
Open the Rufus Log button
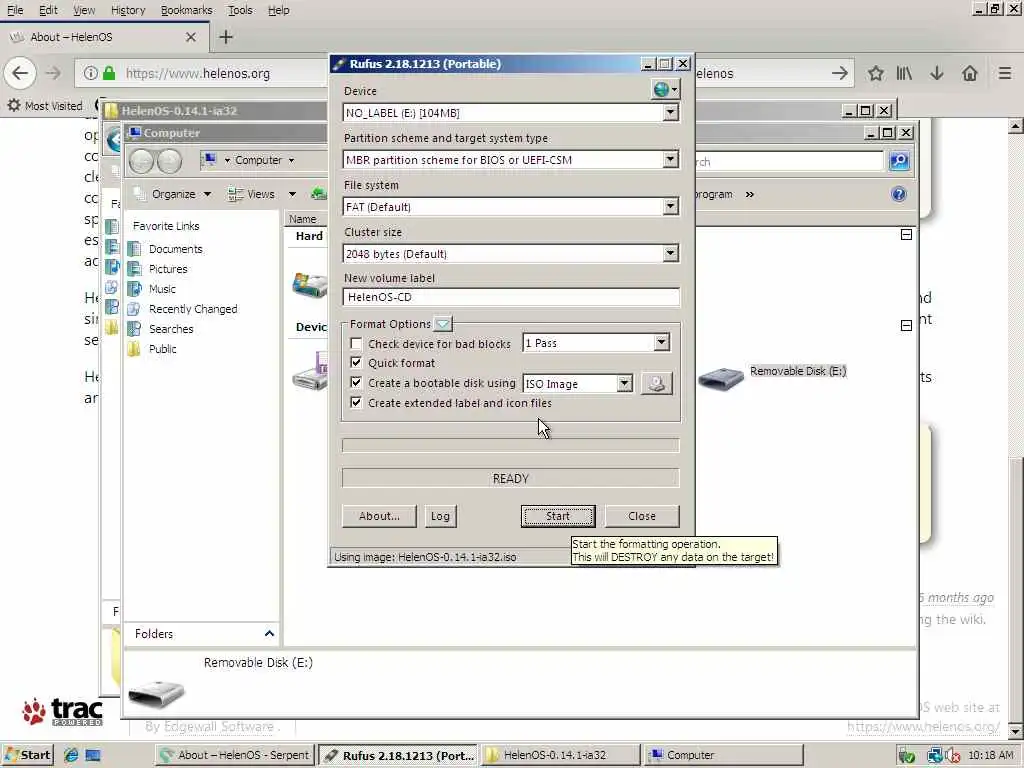[x=440, y=516]
